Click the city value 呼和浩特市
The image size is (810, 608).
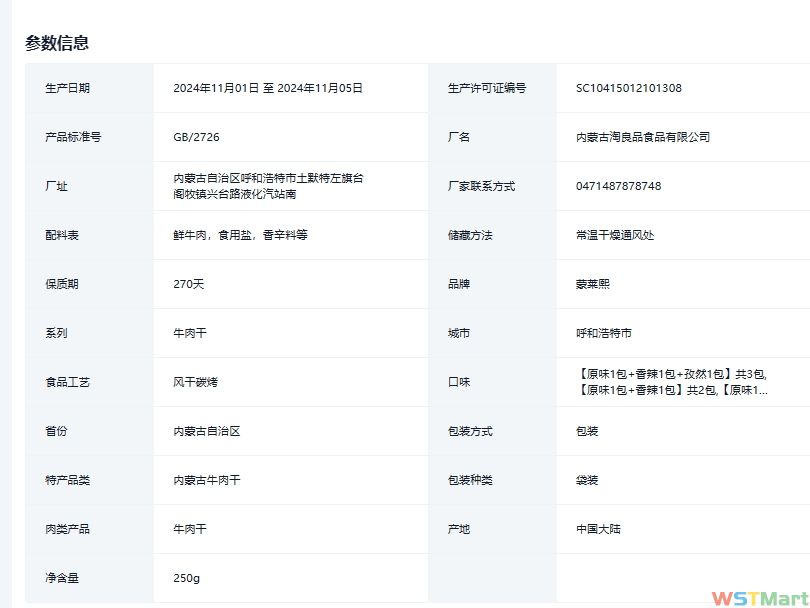click(x=603, y=333)
